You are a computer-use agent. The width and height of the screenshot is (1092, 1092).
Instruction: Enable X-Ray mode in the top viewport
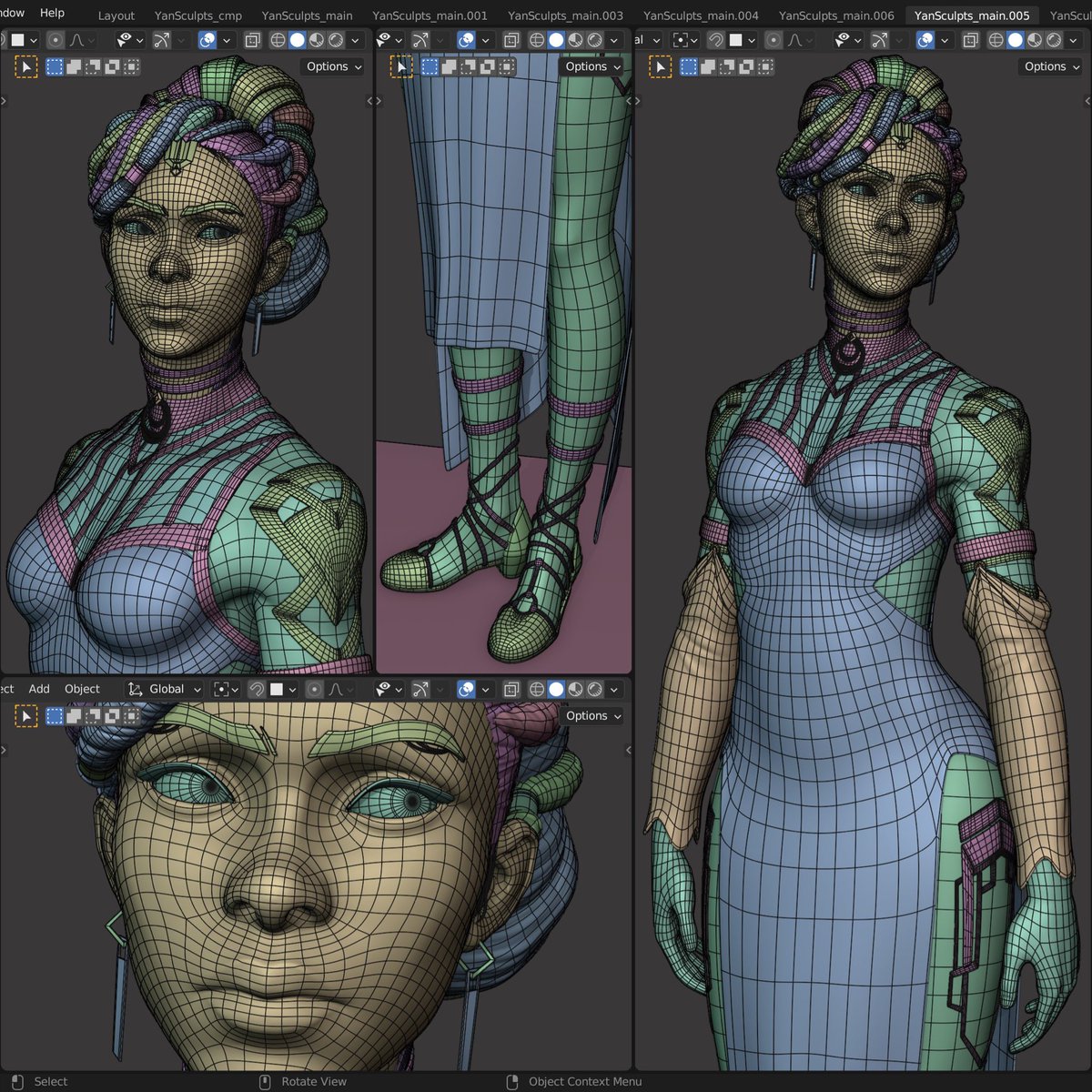(x=252, y=40)
